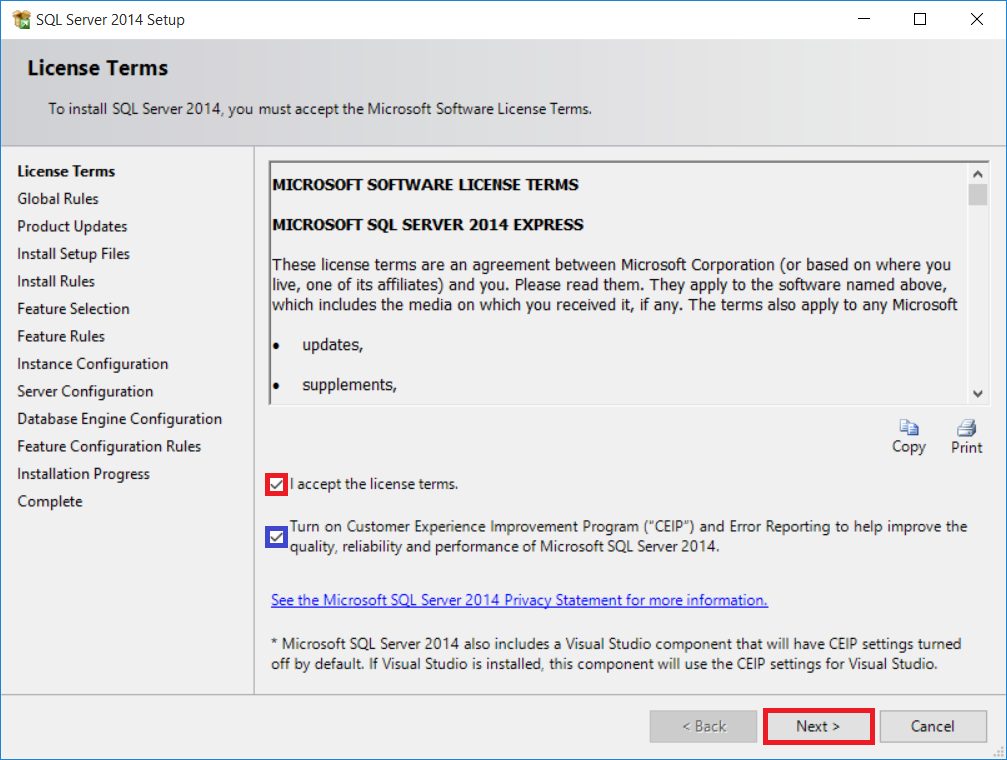Click the Cancel button
Screen dimensions: 1007x760
coord(933,727)
